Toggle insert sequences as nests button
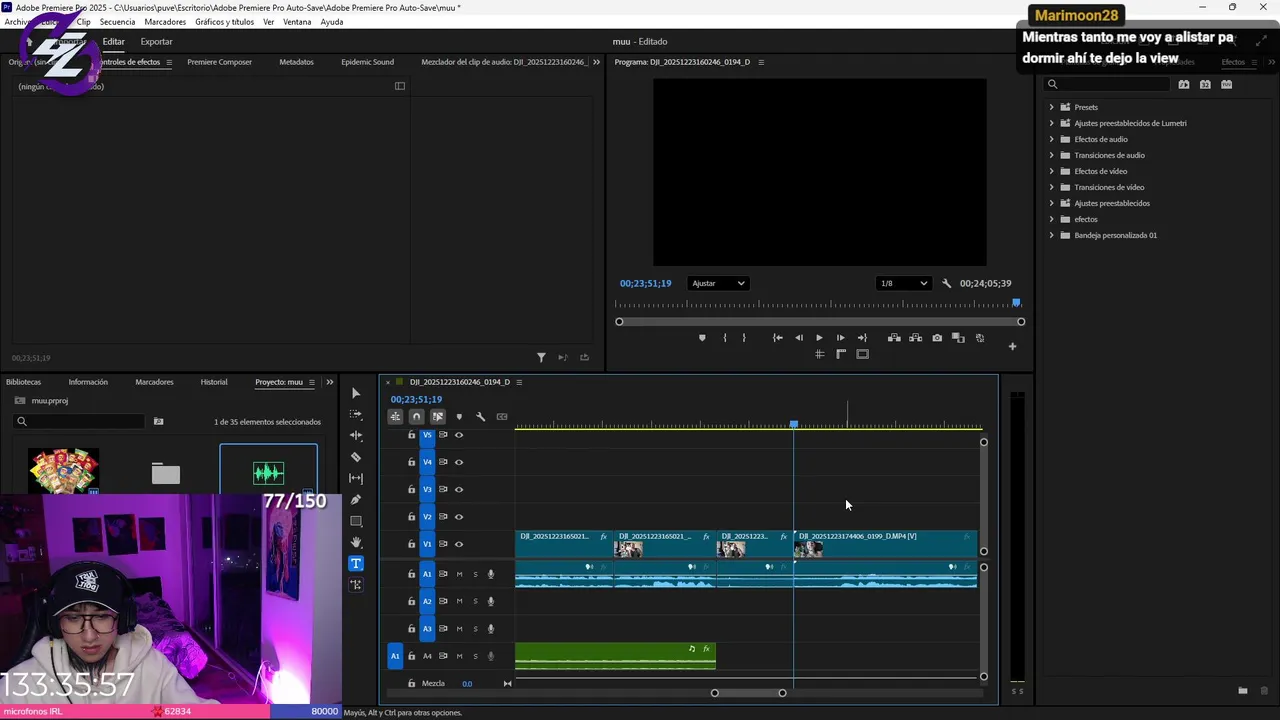The image size is (1280, 720). click(x=396, y=417)
